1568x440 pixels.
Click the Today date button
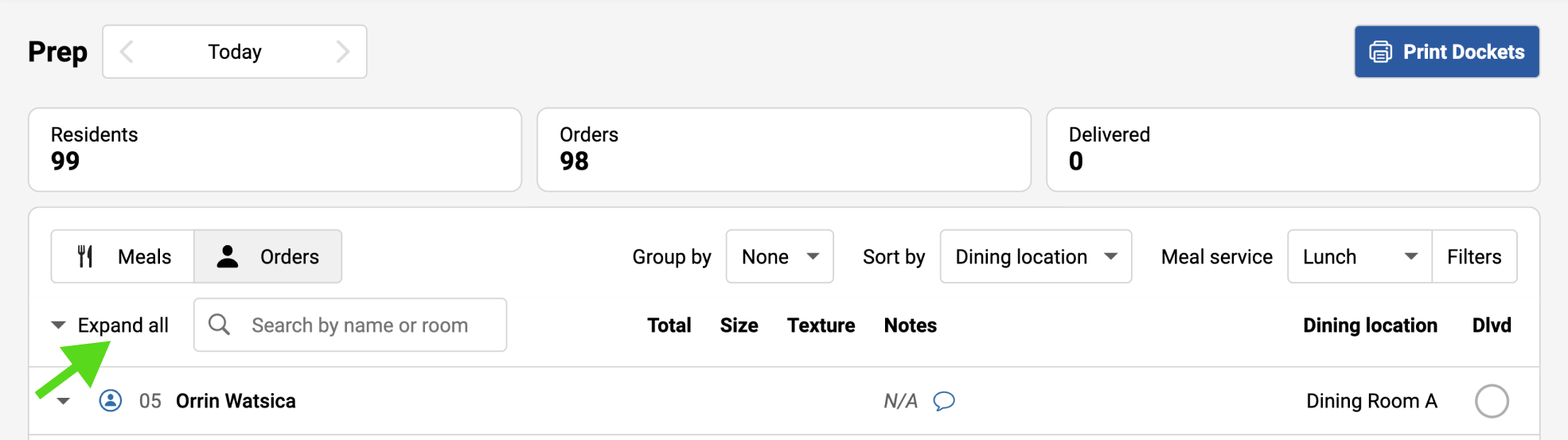pos(234,52)
